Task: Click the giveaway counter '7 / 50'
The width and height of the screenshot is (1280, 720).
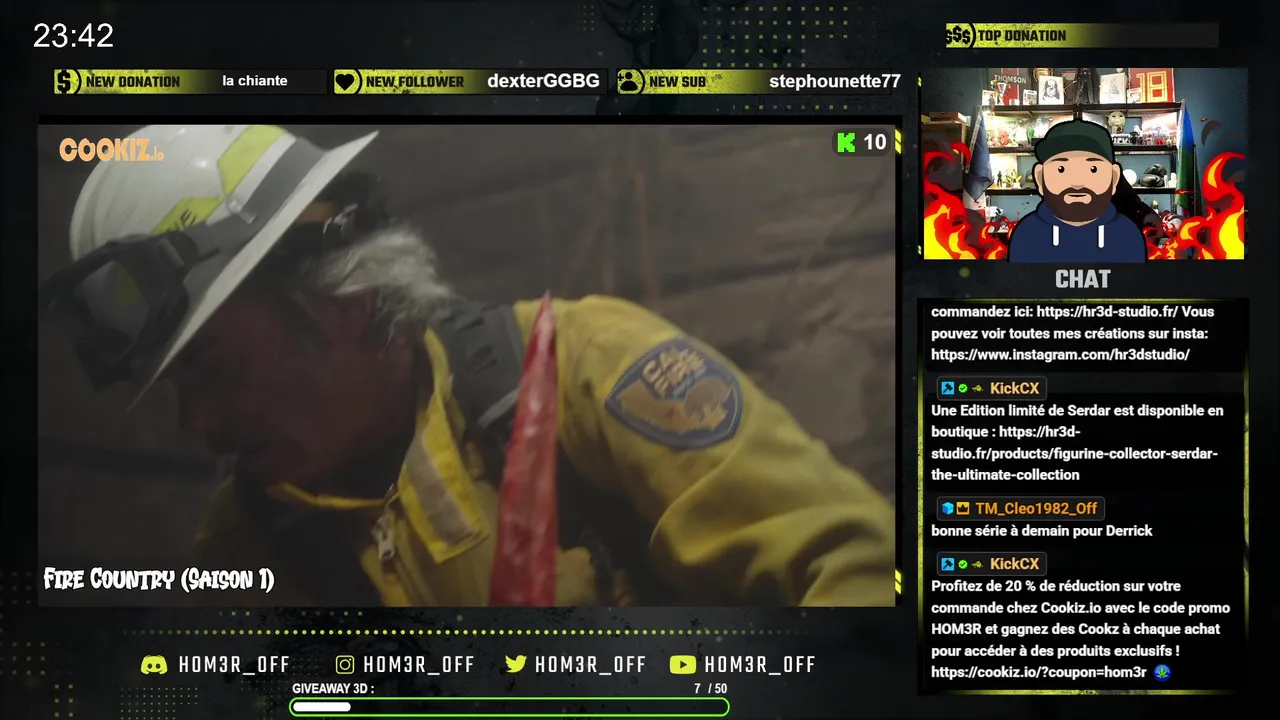Action: coord(710,689)
